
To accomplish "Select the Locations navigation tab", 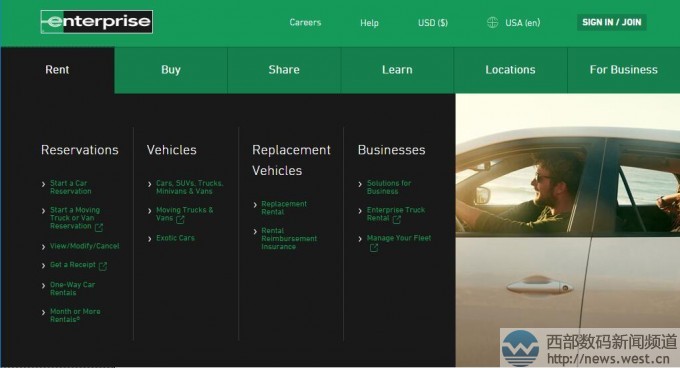I will (x=510, y=70).
